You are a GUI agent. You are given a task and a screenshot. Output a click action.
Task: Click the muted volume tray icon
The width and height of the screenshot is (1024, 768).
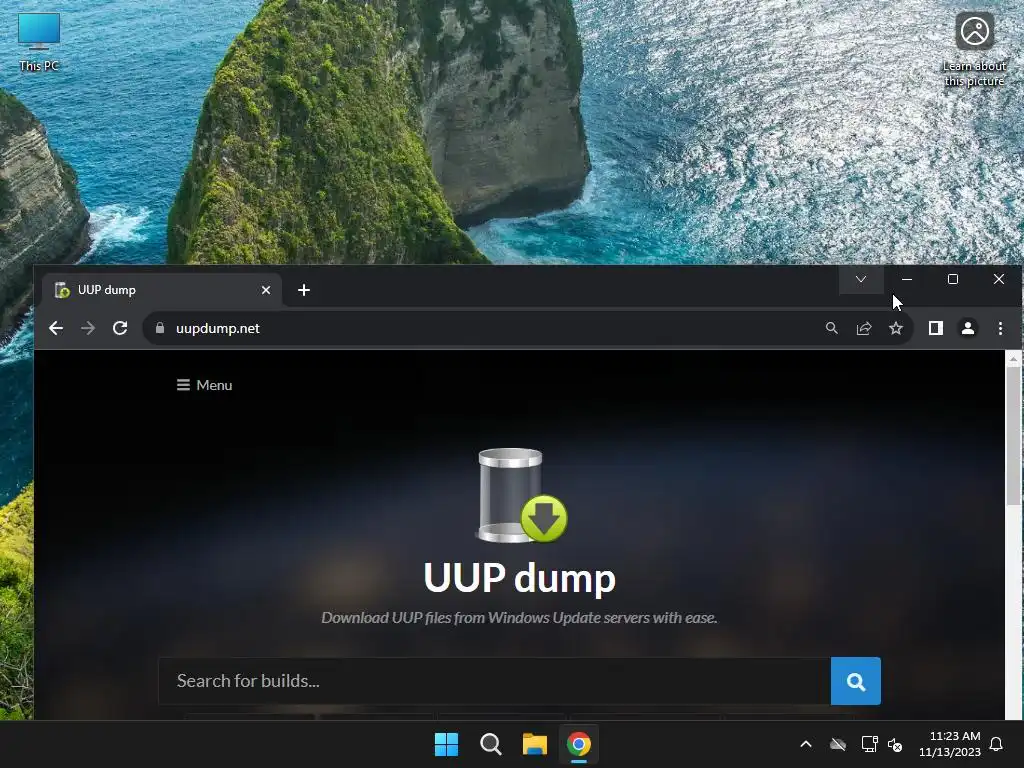(895, 744)
